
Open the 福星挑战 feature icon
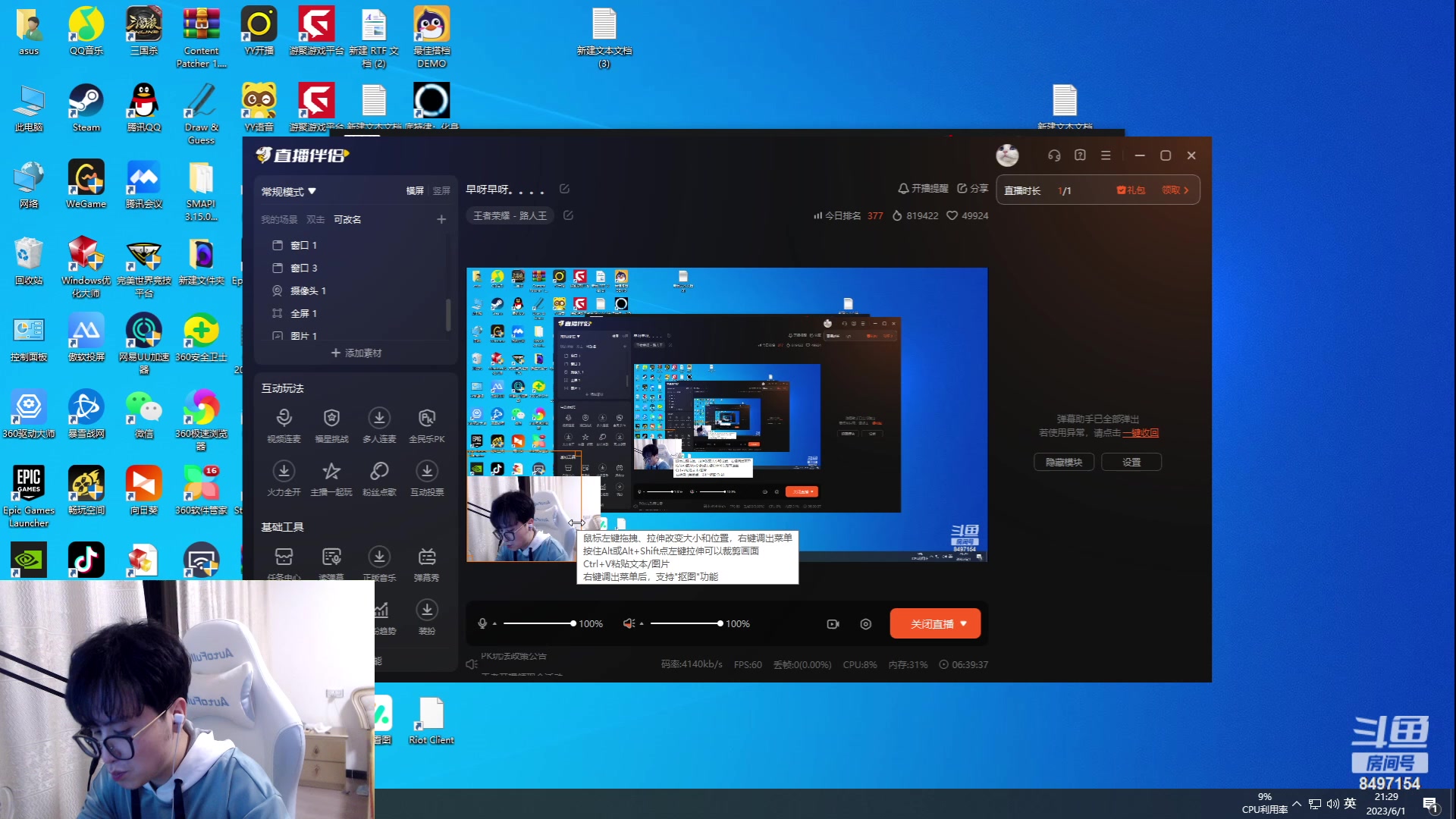click(x=331, y=419)
